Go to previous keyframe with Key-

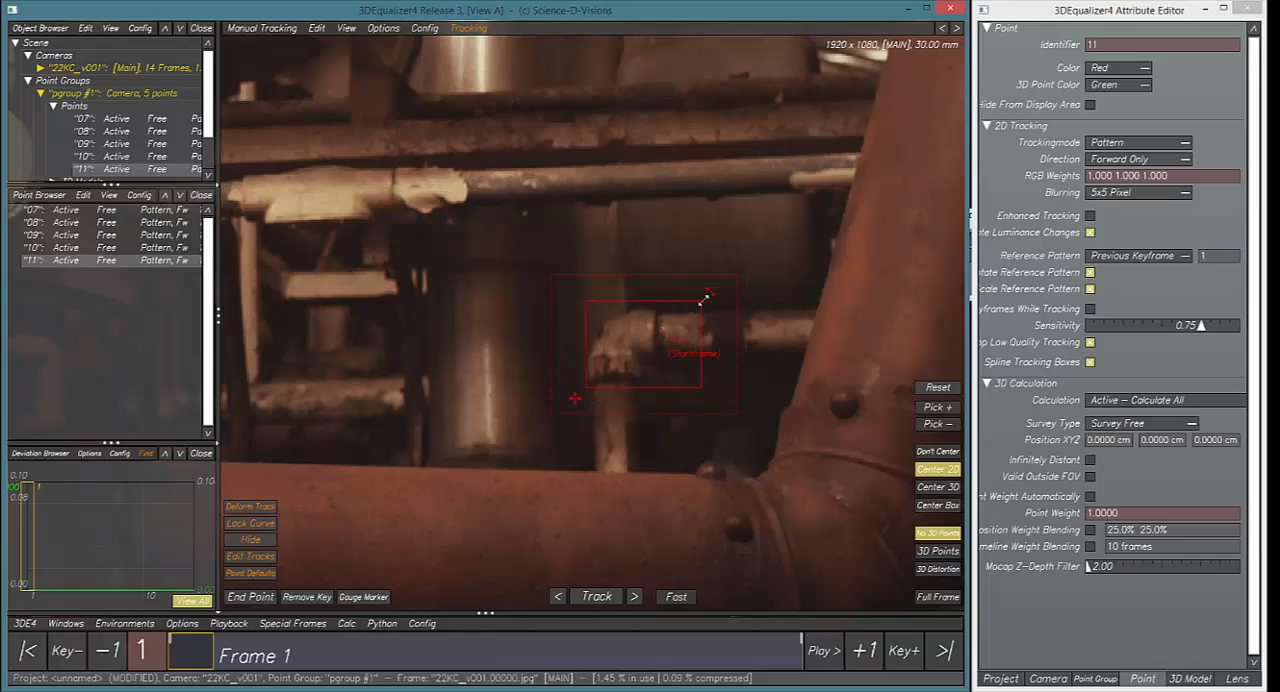67,651
